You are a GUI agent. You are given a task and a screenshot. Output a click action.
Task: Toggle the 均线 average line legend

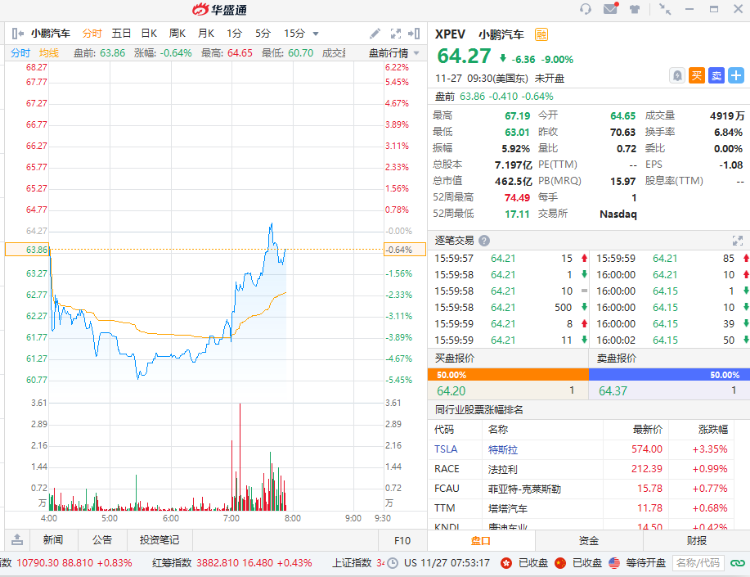pyautogui.click(x=49, y=53)
